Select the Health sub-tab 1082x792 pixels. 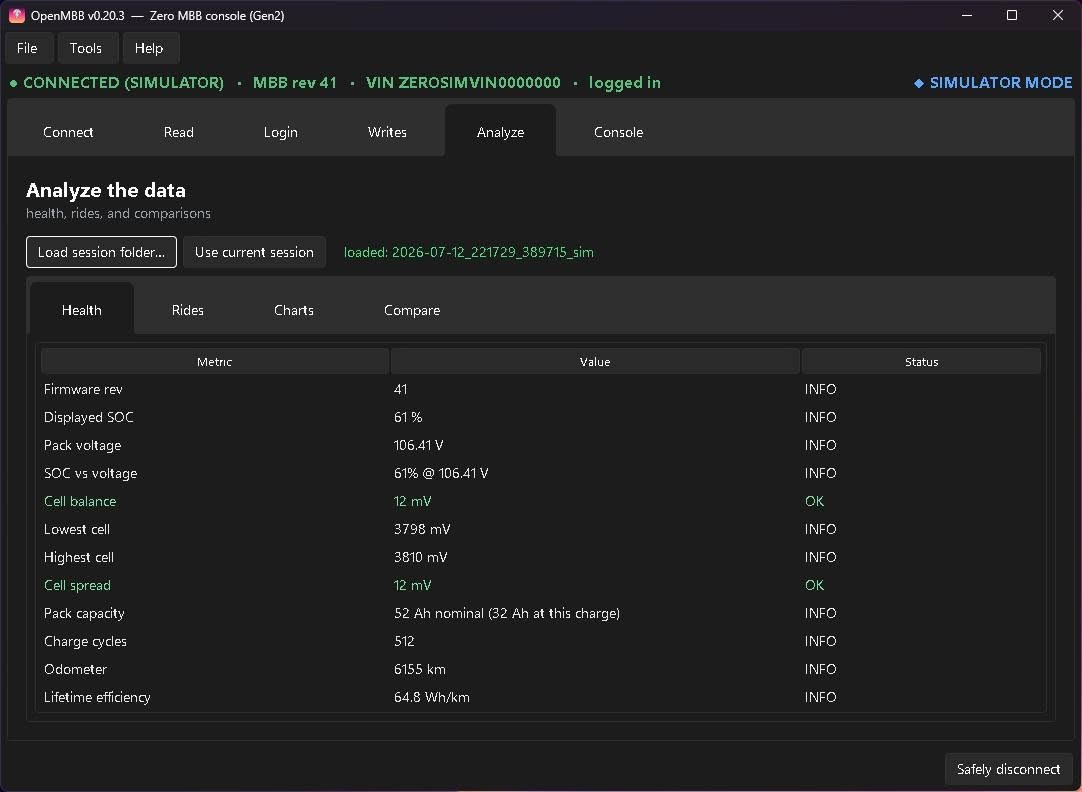[x=81, y=310]
